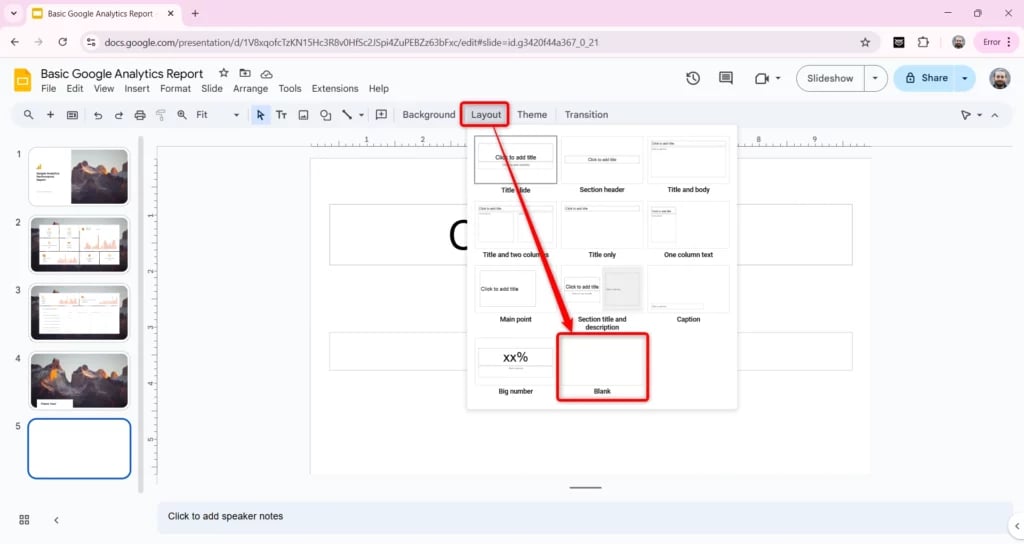The width and height of the screenshot is (1024, 544).
Task: Click the Layout button
Action: pos(486,115)
